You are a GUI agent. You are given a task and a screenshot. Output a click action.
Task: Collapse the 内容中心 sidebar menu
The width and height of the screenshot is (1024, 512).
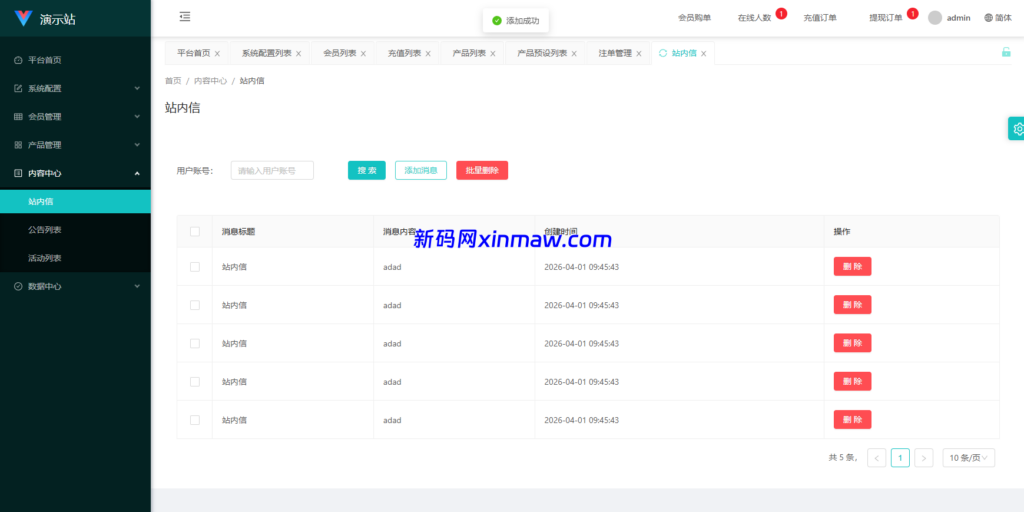click(75, 173)
